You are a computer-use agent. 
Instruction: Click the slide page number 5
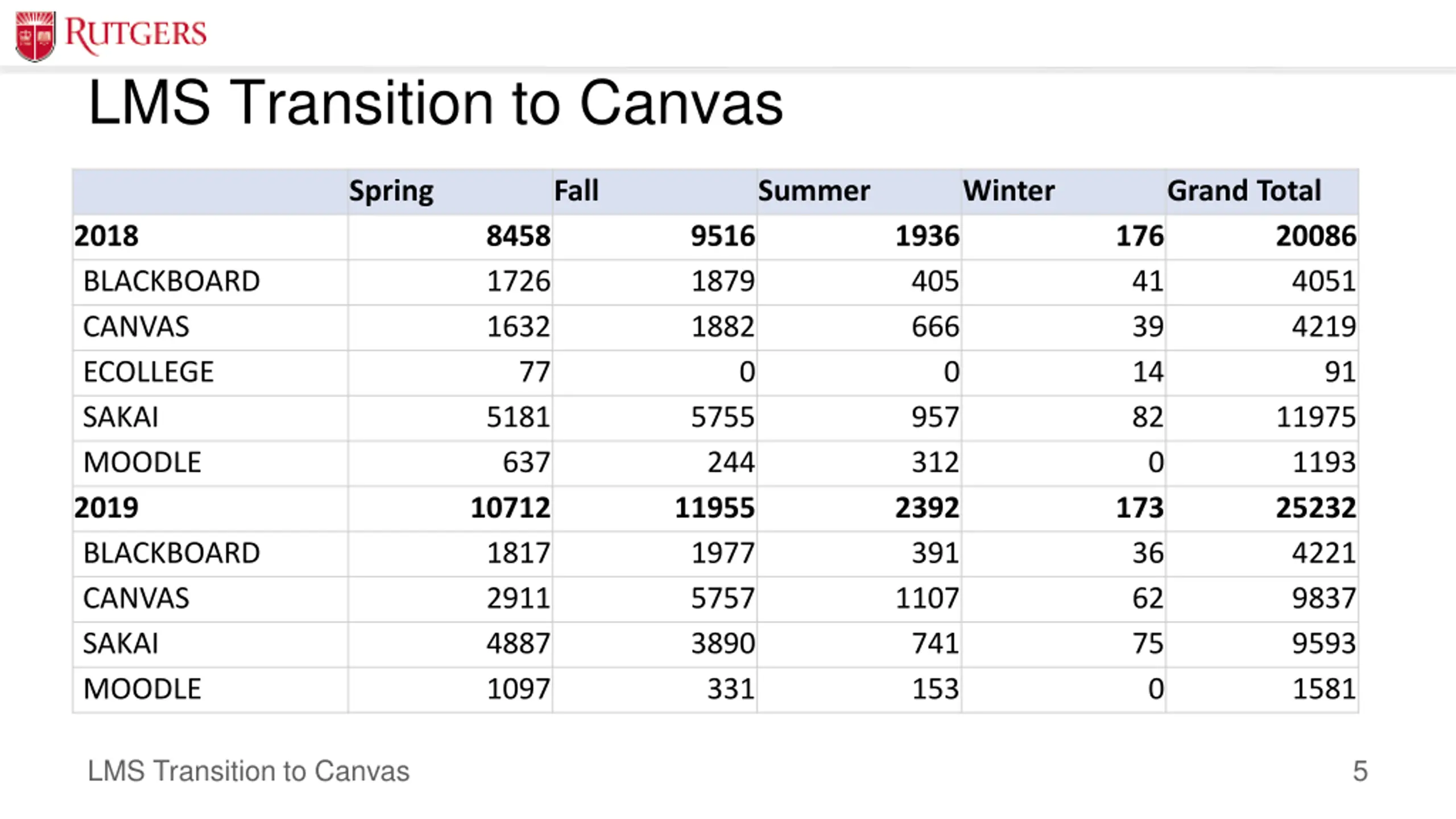tap(1360, 772)
